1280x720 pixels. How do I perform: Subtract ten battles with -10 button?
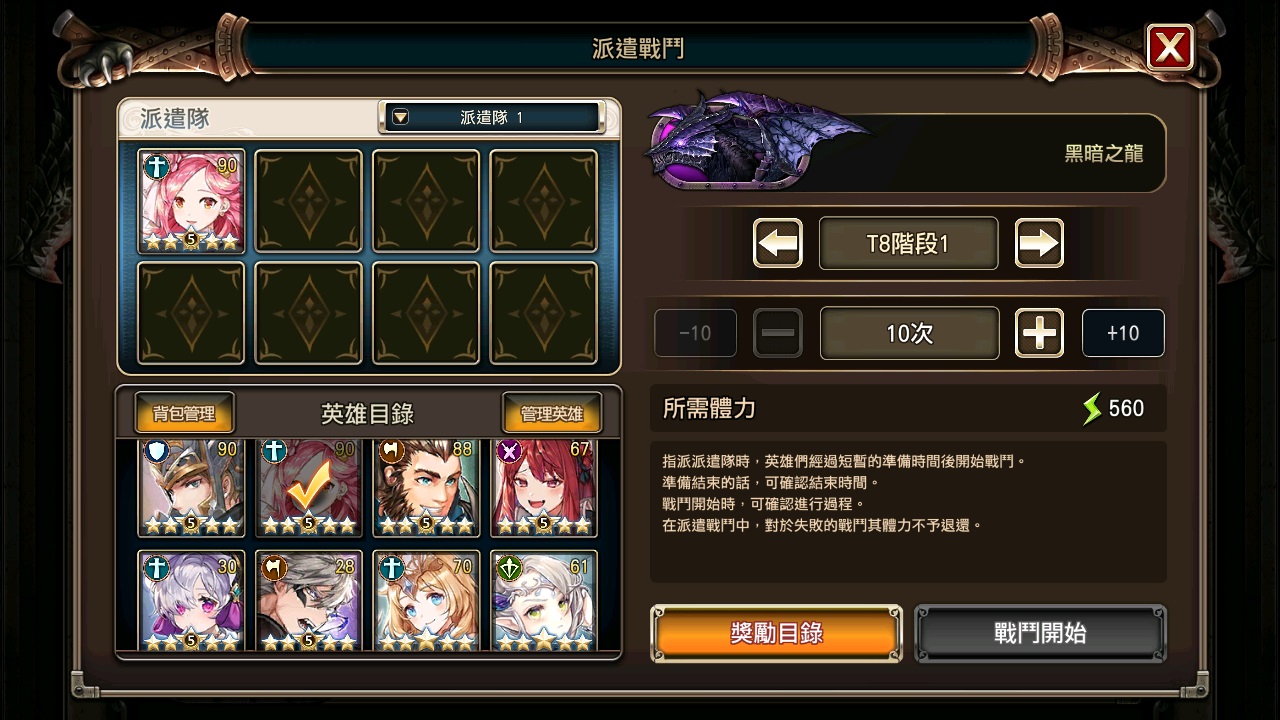(x=695, y=333)
